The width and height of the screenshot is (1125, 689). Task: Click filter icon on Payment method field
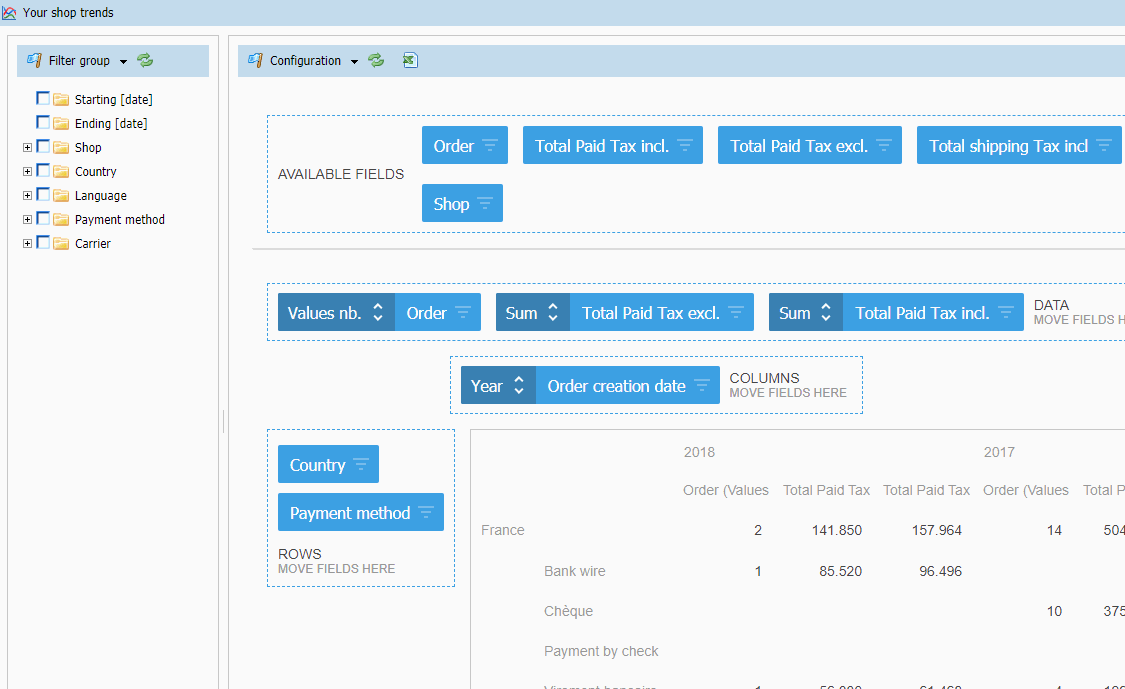[426, 513]
